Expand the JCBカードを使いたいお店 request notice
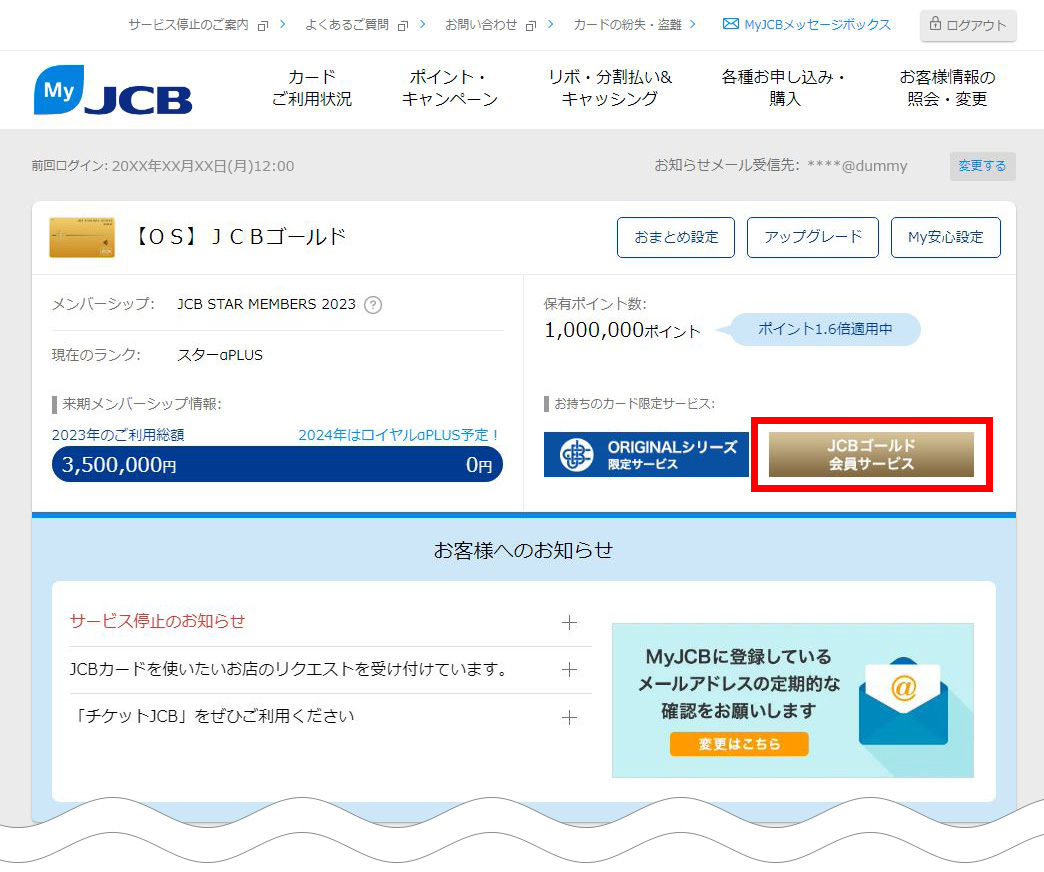Viewport: 1044px width, 872px height. click(569, 670)
